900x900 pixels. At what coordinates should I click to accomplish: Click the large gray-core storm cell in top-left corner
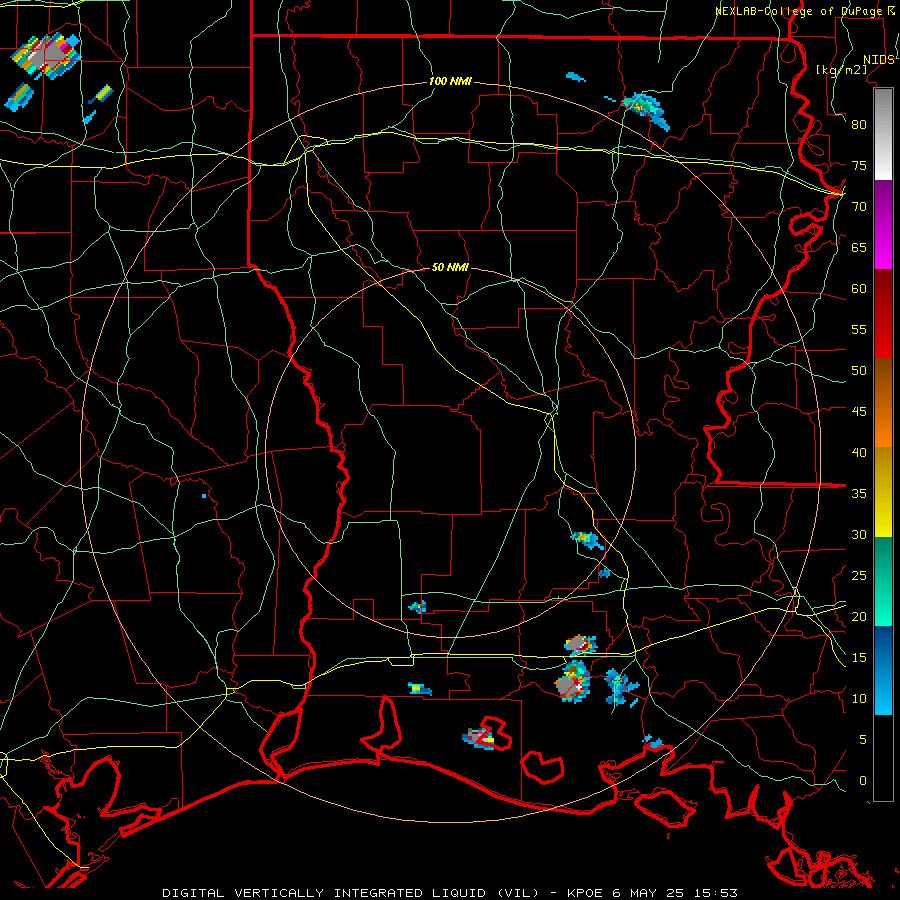tap(46, 55)
